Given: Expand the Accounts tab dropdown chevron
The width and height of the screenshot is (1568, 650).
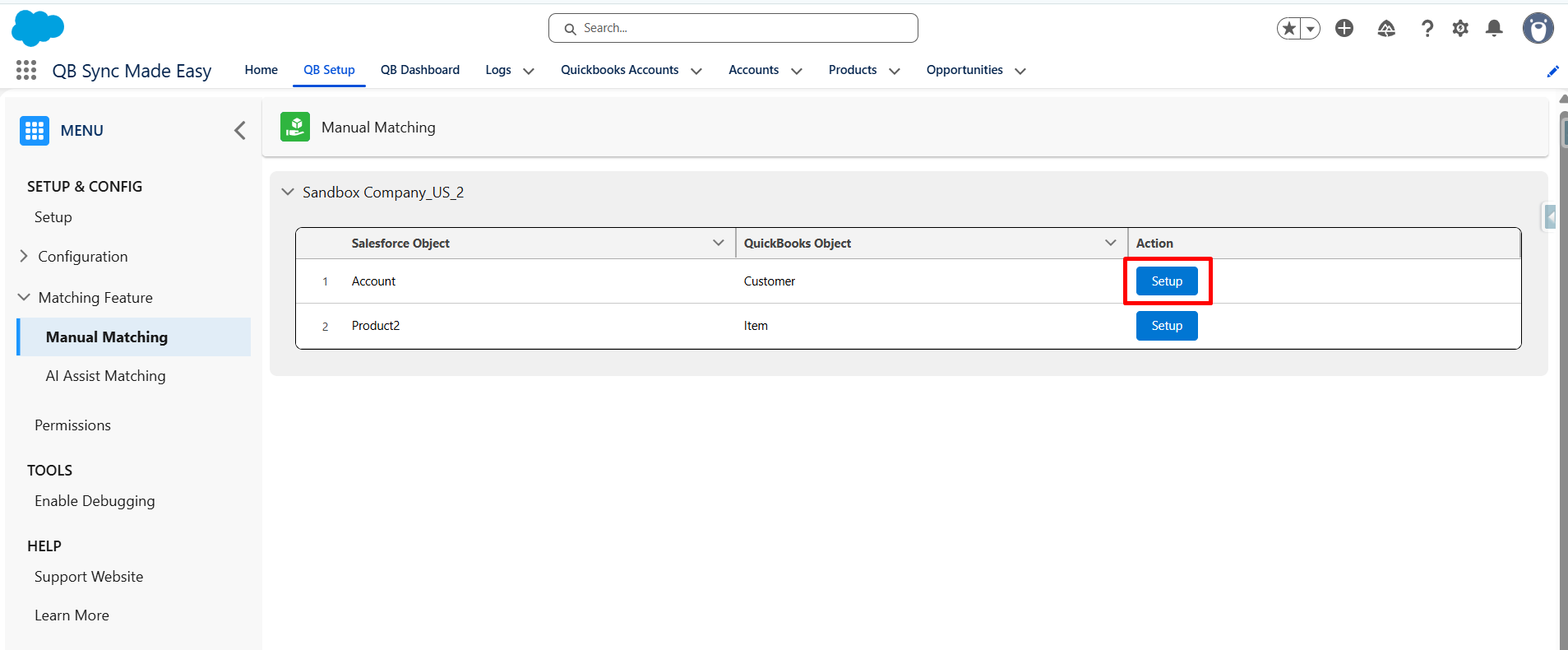Looking at the screenshot, I should (x=797, y=71).
